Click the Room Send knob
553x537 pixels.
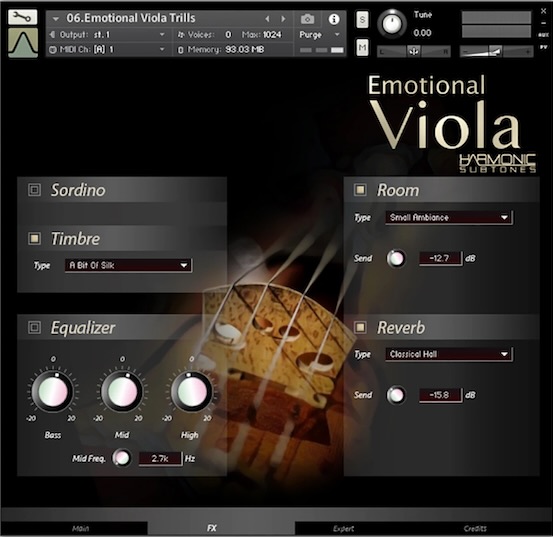coord(396,258)
